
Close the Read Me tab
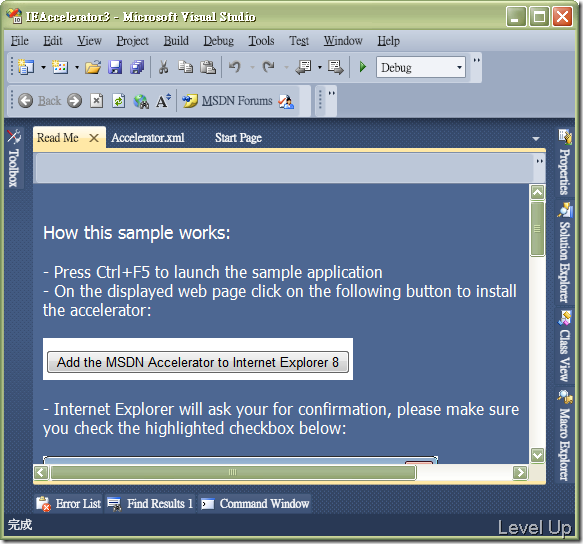pyautogui.click(x=94, y=138)
